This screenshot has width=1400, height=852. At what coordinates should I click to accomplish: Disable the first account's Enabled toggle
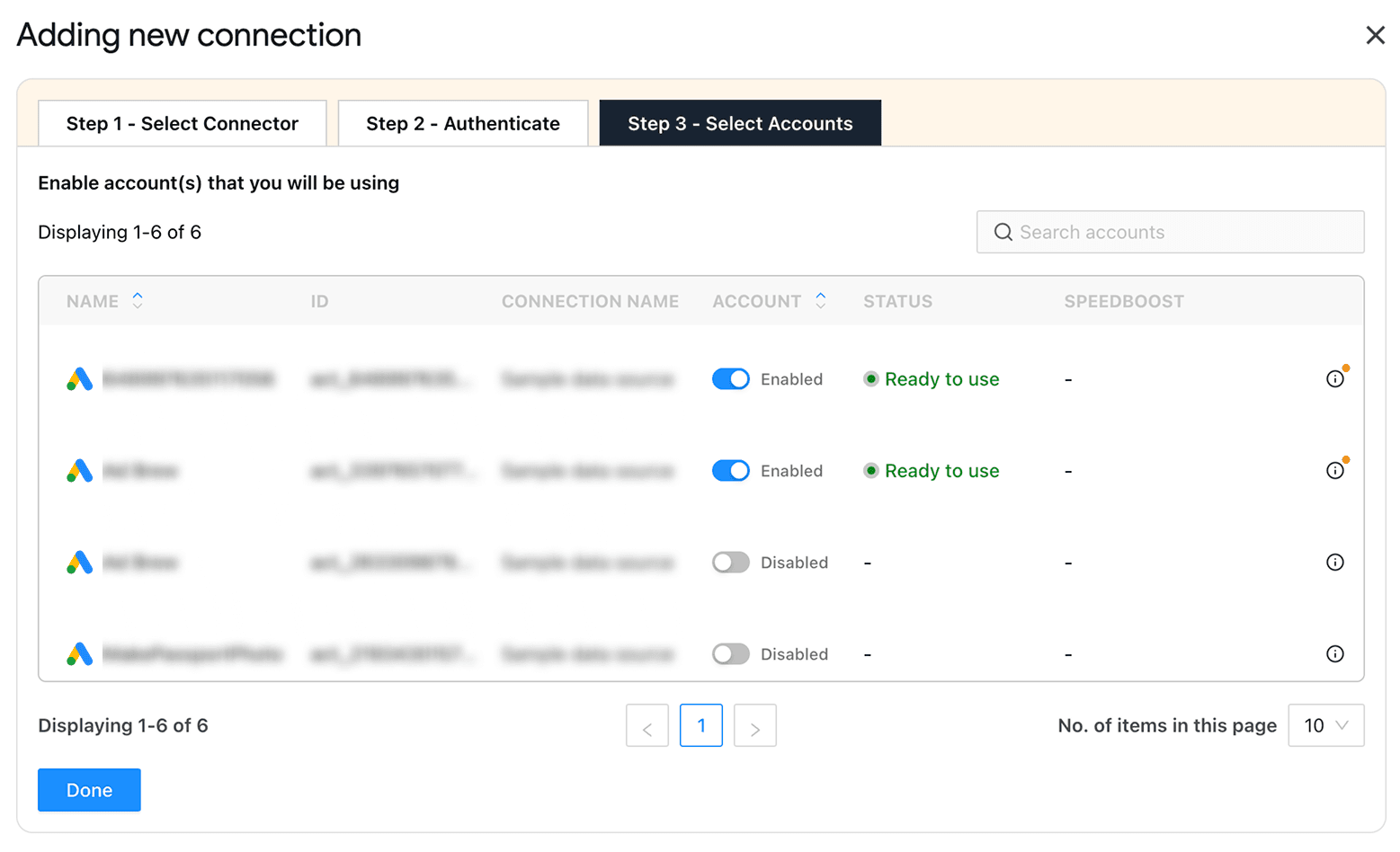pyautogui.click(x=730, y=378)
